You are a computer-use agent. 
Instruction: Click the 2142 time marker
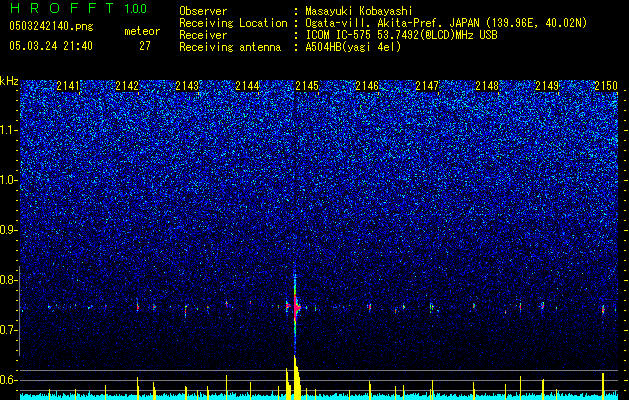(127, 85)
